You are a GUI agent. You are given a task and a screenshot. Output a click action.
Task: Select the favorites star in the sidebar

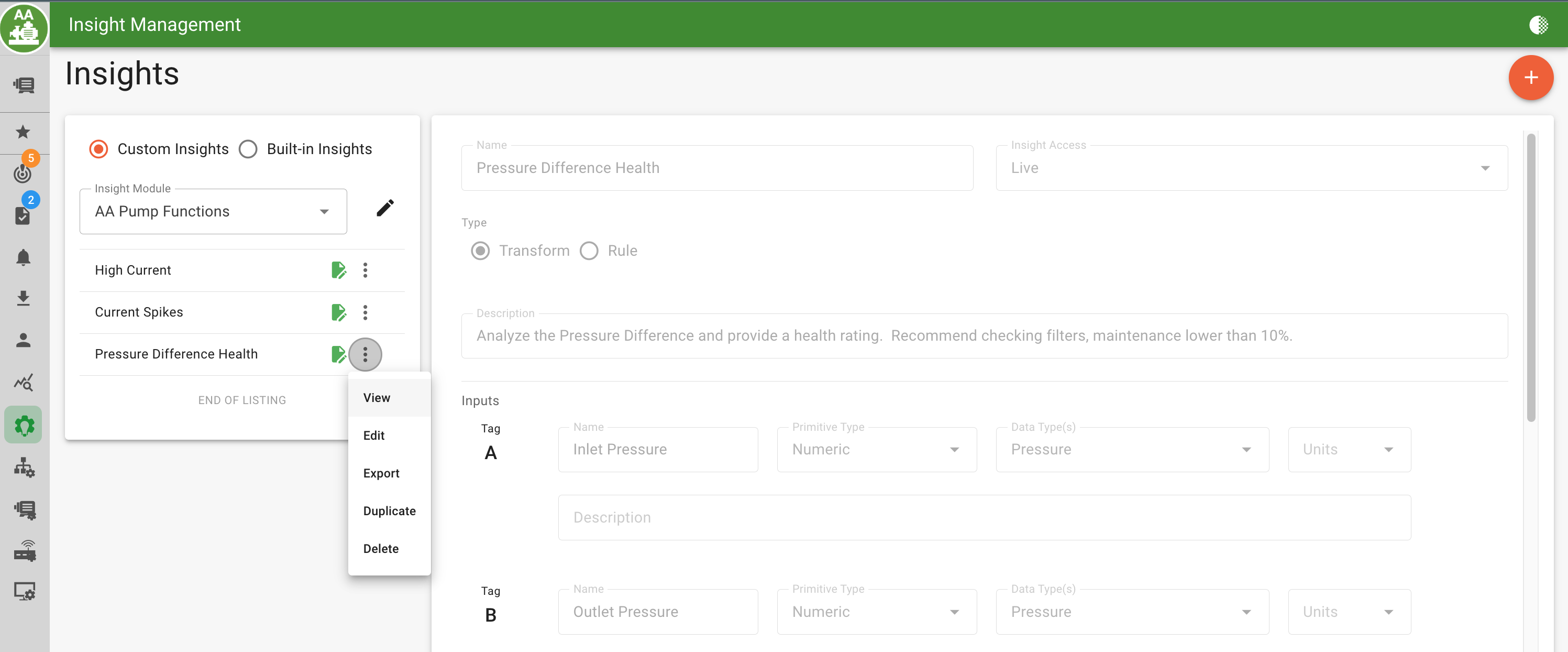point(23,132)
